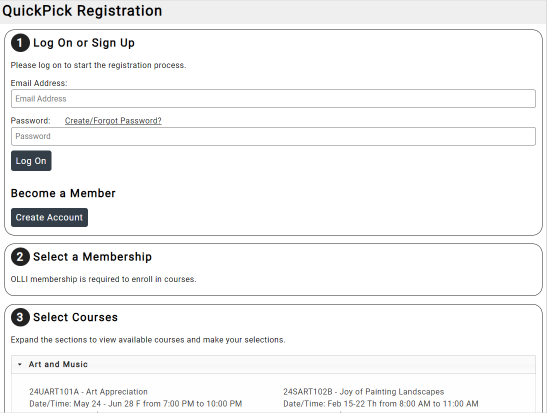
Task: Click the Log On or Sign Up heading
Action: 84,43
